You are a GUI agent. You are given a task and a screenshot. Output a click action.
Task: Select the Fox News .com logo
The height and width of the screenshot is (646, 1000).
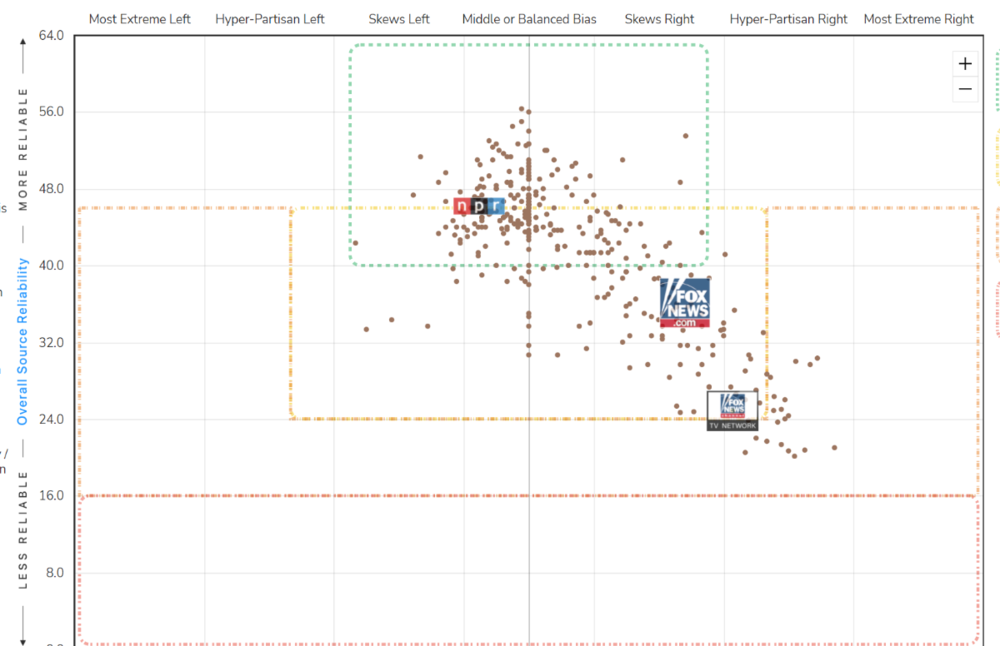[685, 303]
